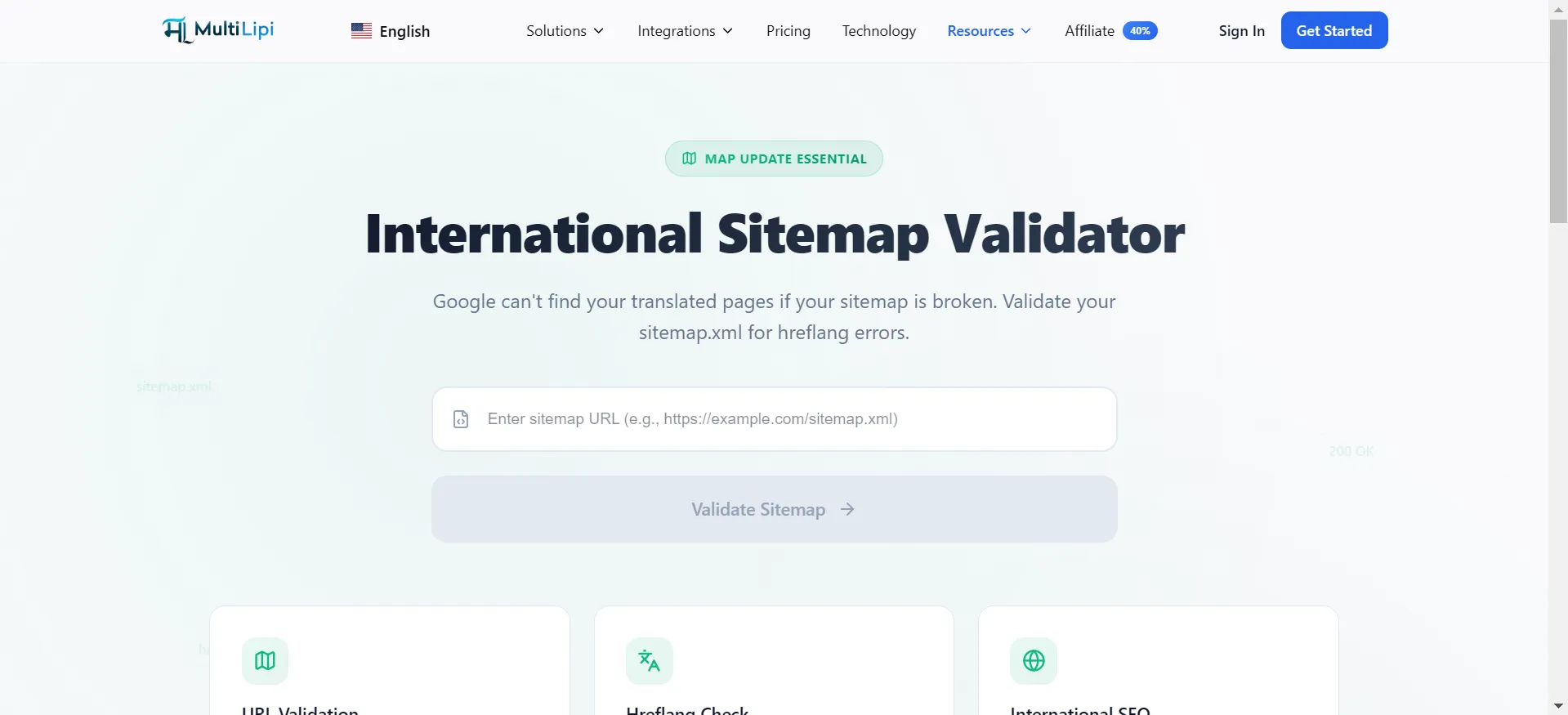Click the map icon in the Map Update Essential badge
This screenshot has width=1568, height=715.
[x=690, y=159]
